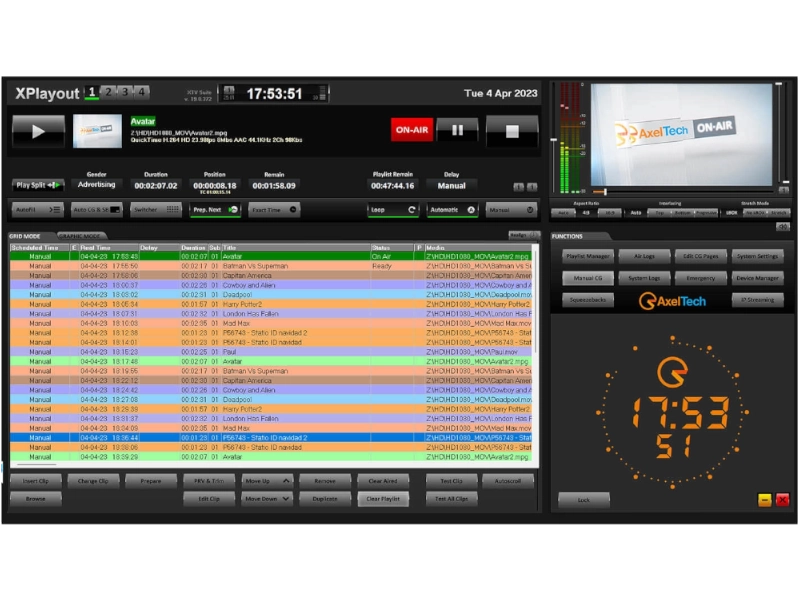The image size is (800, 600).
Task: Enable Automatic playout mode
Action: [452, 210]
